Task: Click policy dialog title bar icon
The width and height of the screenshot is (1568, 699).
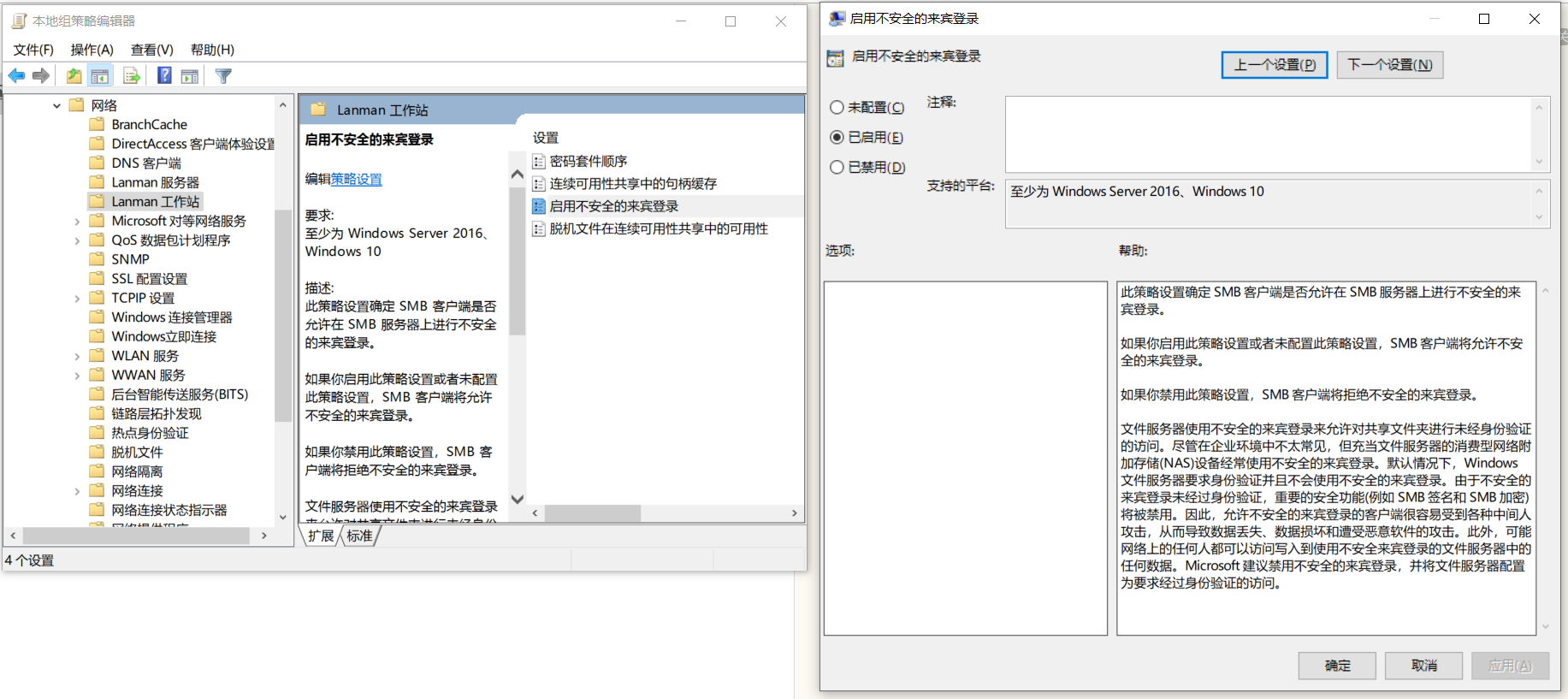Action: pos(837,19)
